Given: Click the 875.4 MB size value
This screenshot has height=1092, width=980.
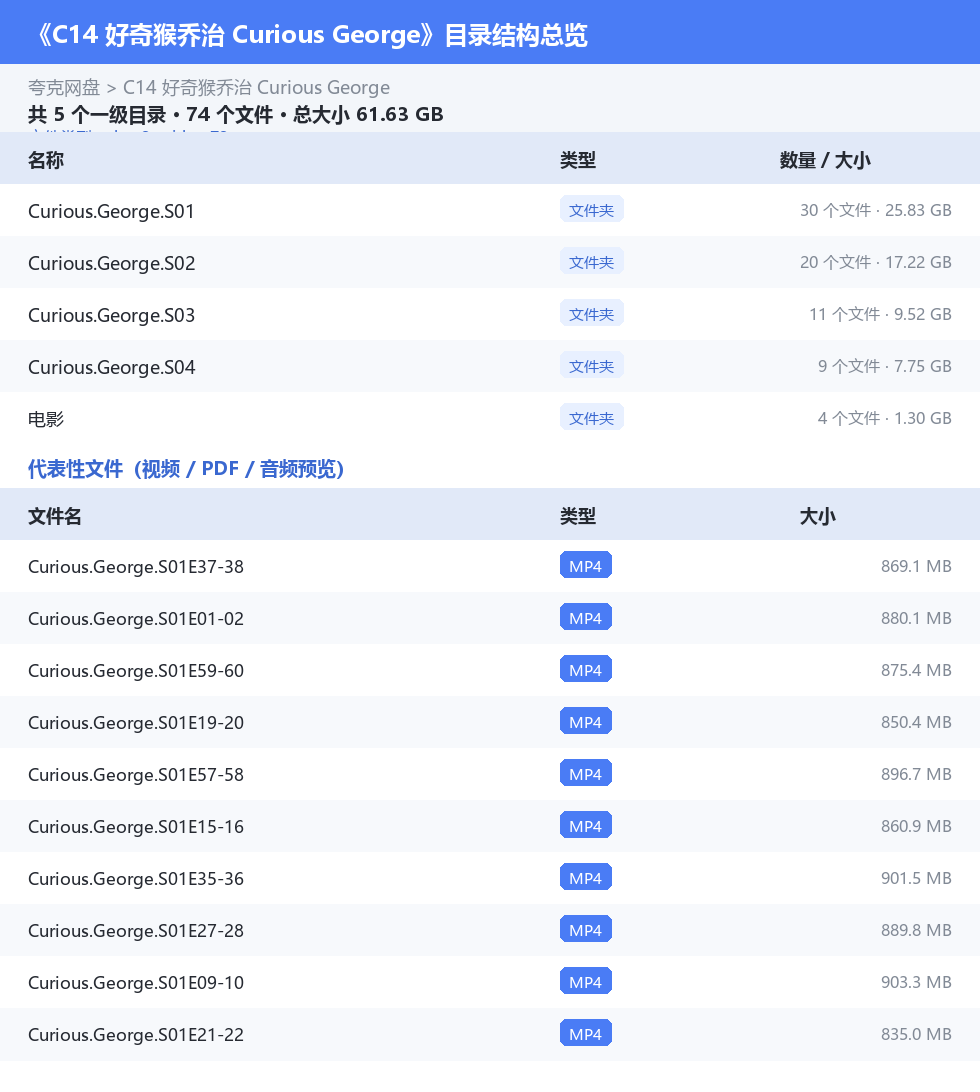Looking at the screenshot, I should pos(917,670).
